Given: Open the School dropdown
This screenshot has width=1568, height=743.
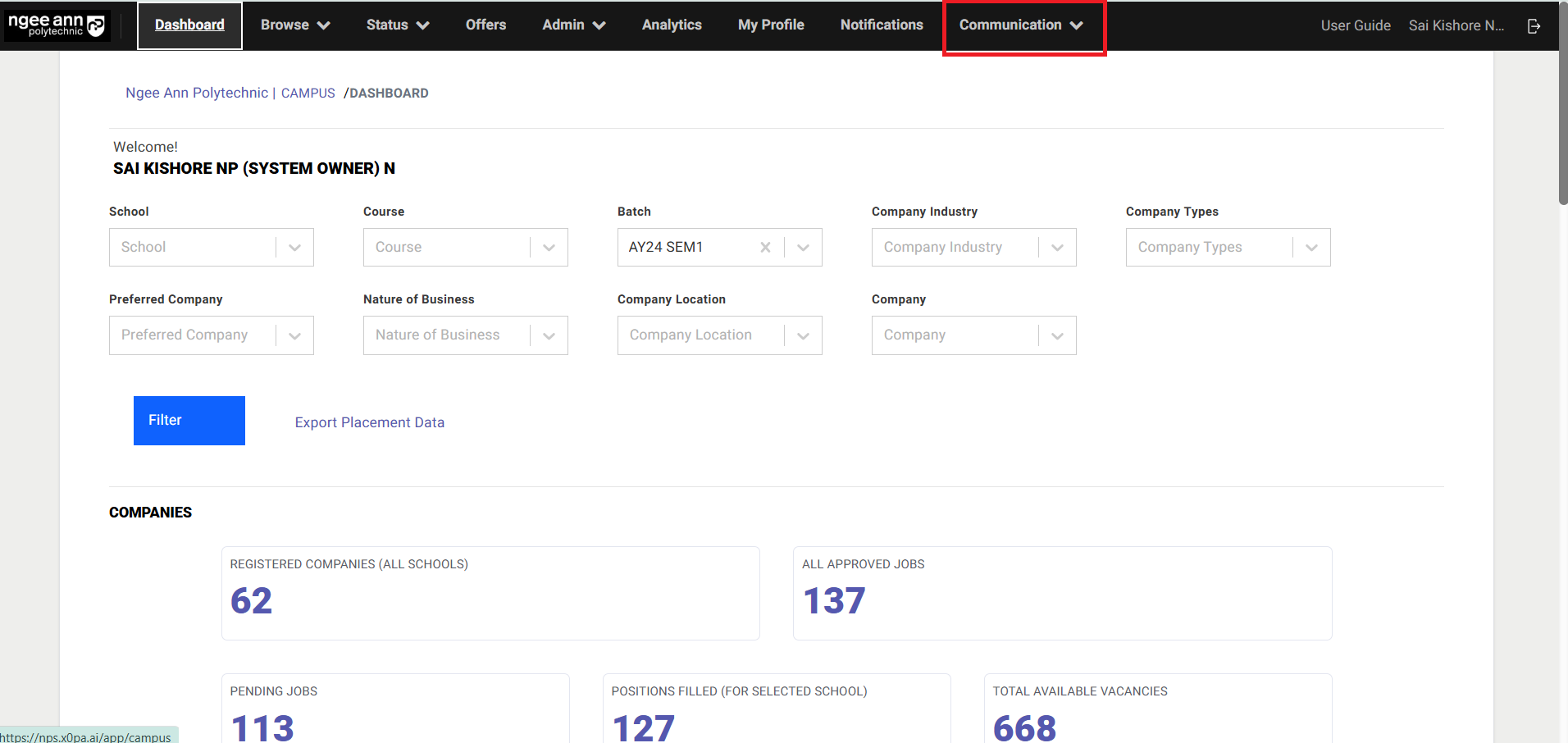Looking at the screenshot, I should pyautogui.click(x=294, y=248).
